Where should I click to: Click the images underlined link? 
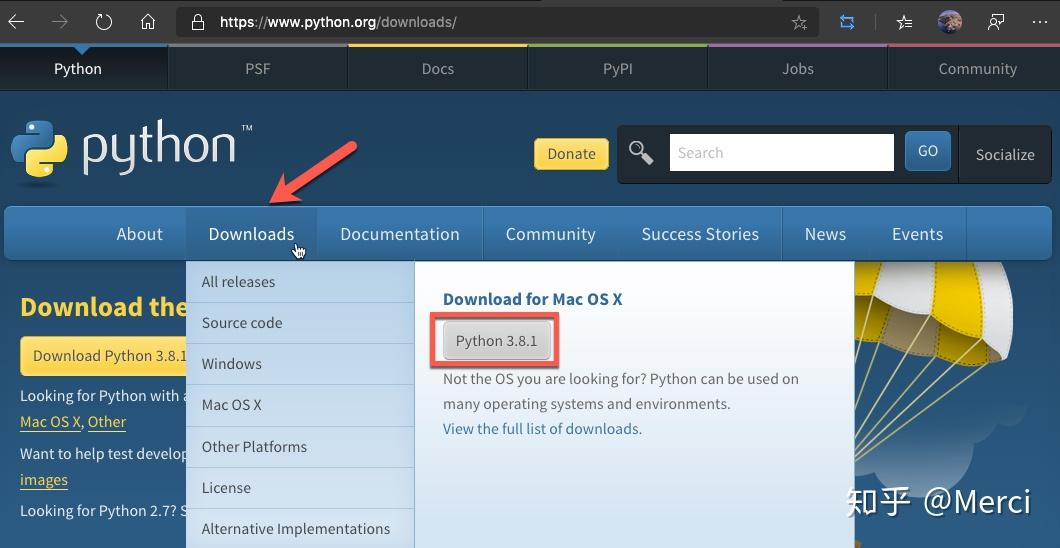(x=44, y=480)
